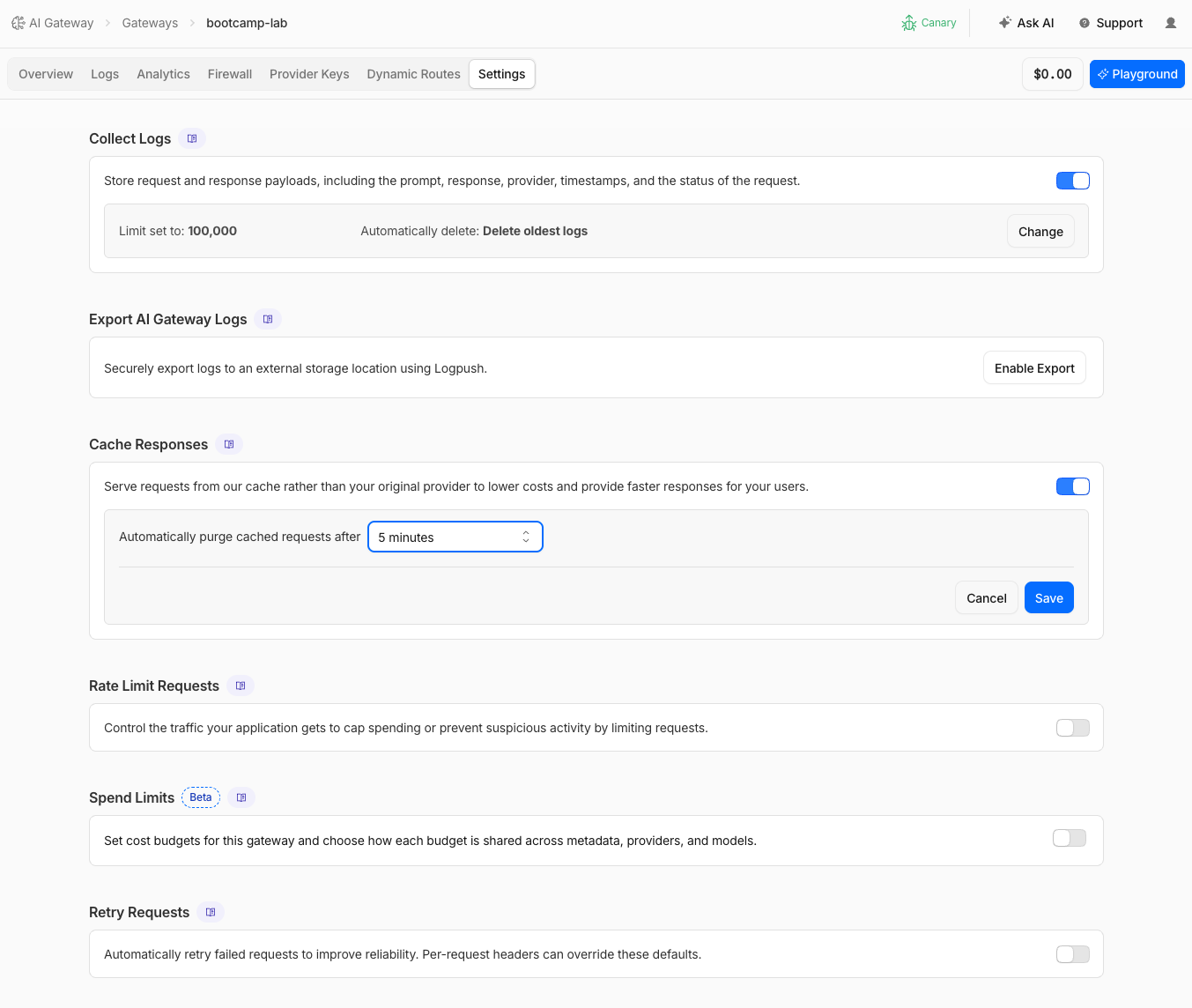The width and height of the screenshot is (1192, 1008).
Task: Switch to Dynamic Routes tab
Action: [x=413, y=74]
